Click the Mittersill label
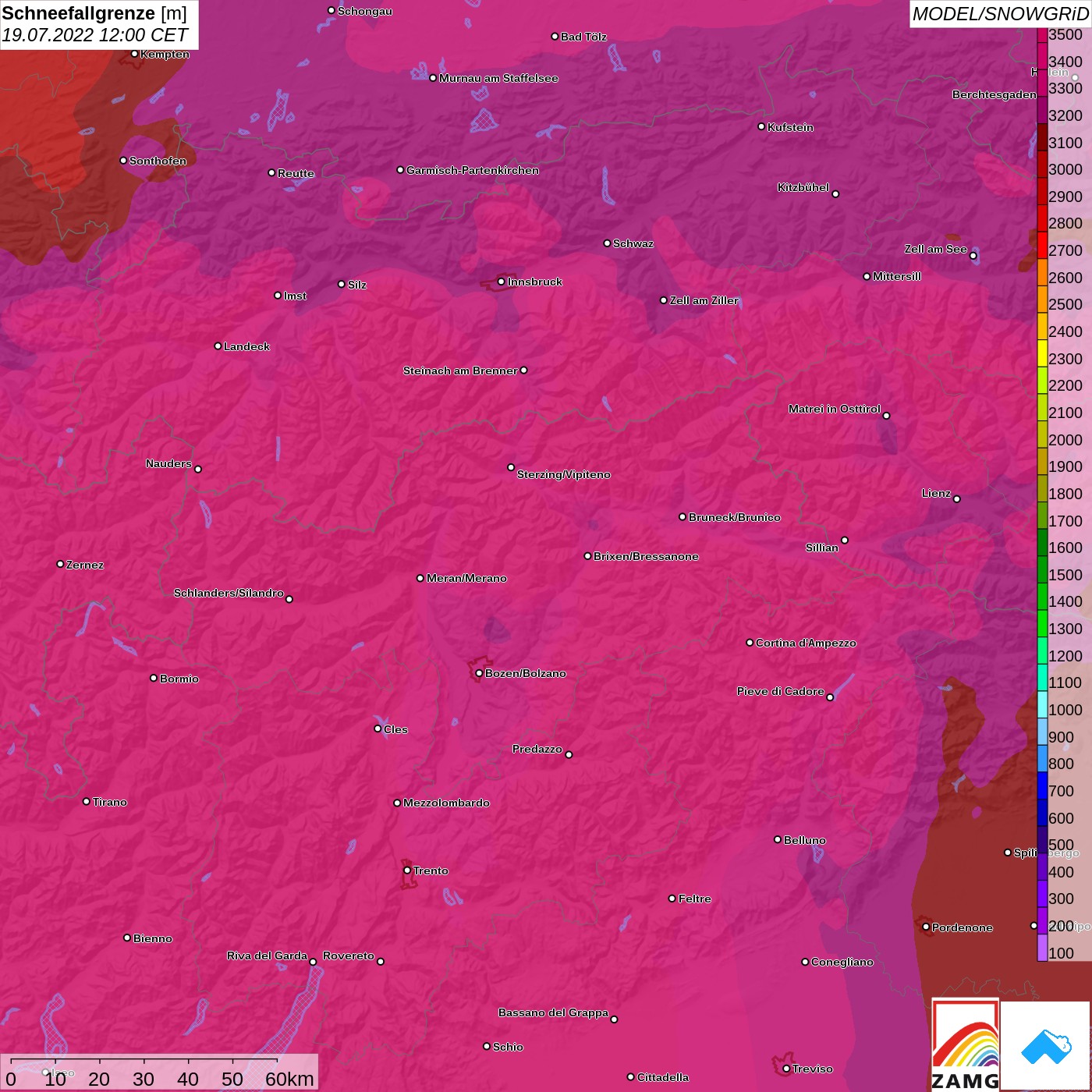This screenshot has height=1092, width=1092. tap(897, 276)
